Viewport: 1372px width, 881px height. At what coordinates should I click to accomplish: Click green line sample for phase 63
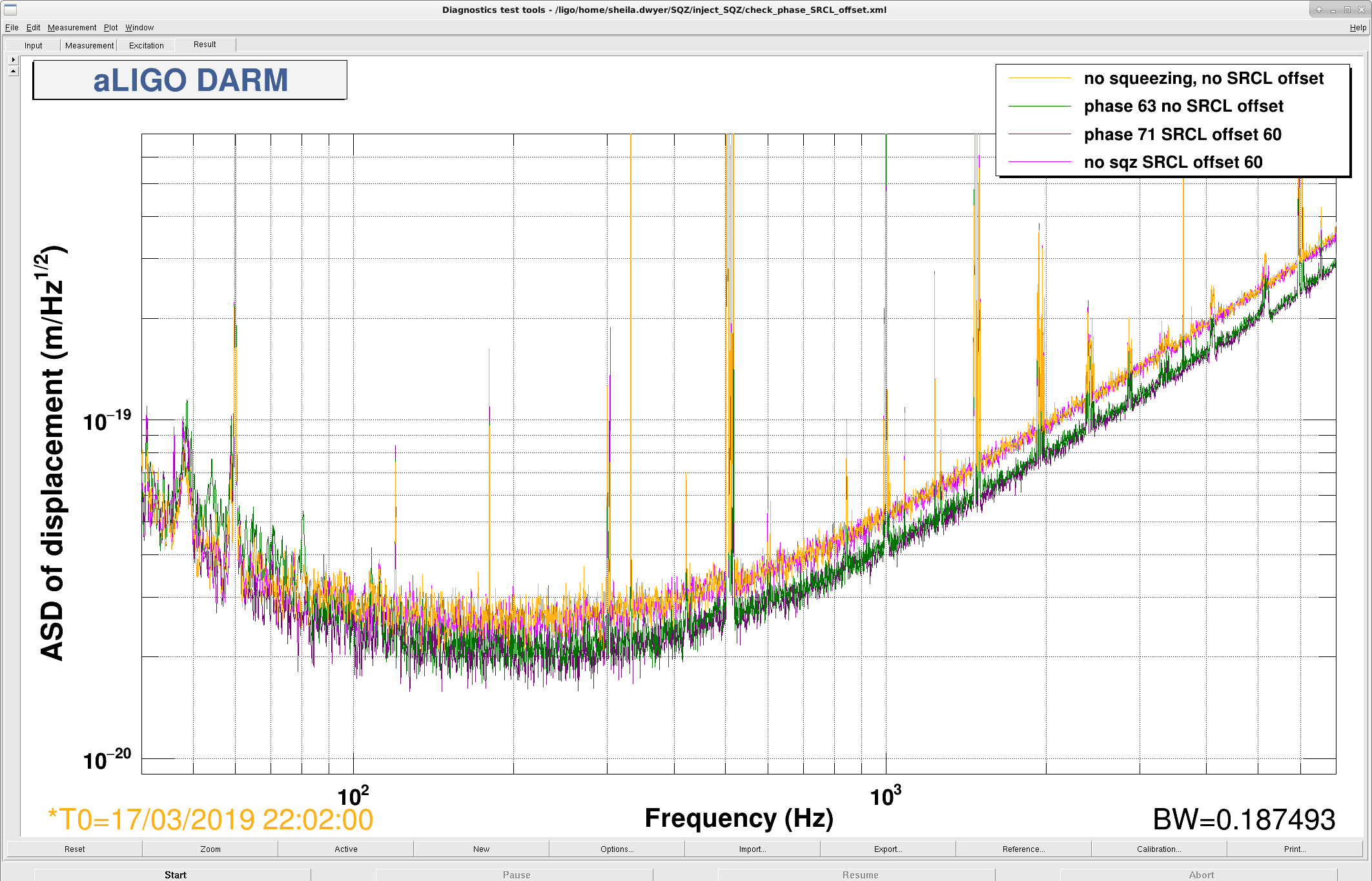[1039, 106]
